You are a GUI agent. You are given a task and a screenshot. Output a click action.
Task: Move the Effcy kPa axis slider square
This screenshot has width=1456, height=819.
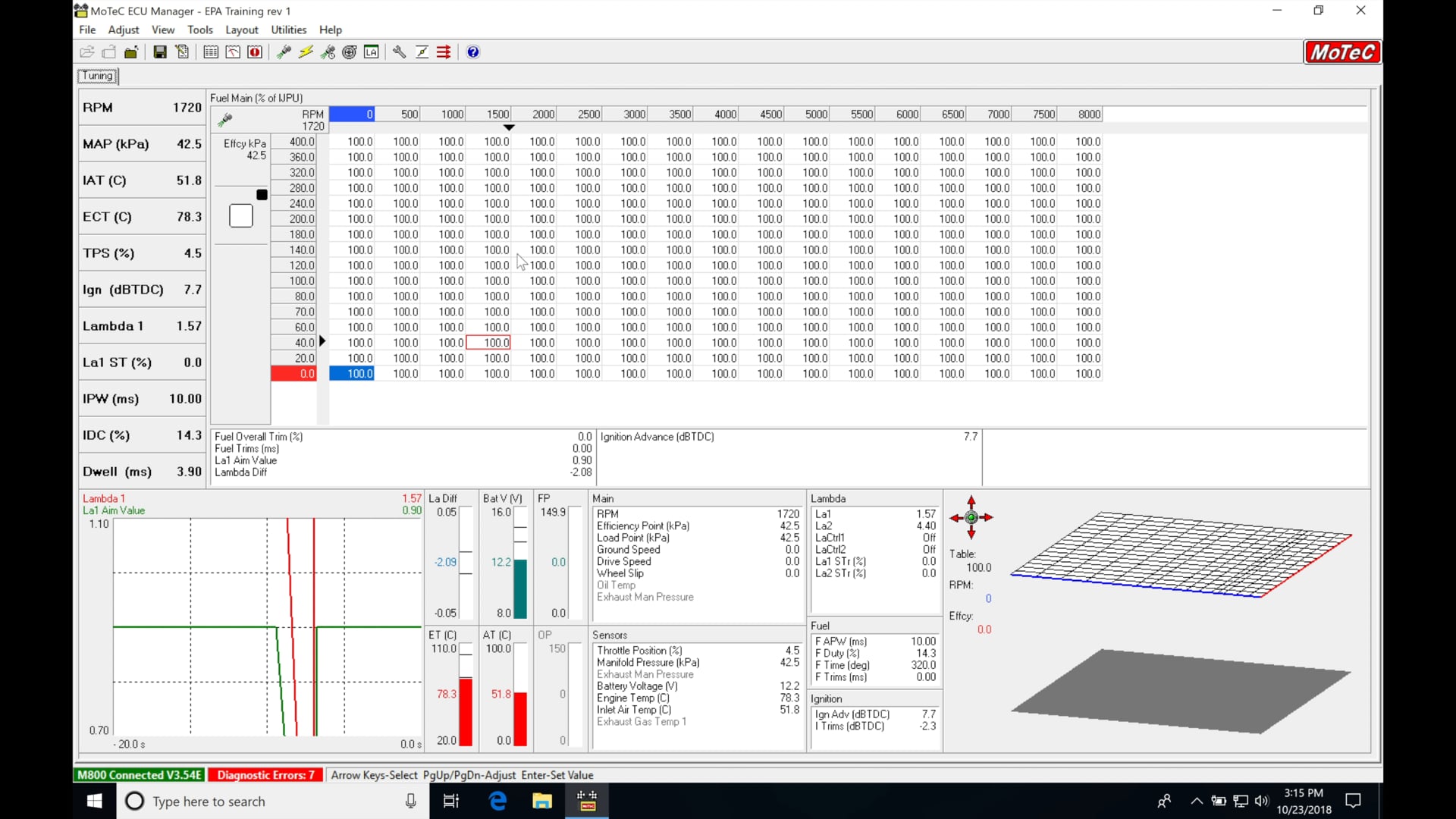[262, 195]
